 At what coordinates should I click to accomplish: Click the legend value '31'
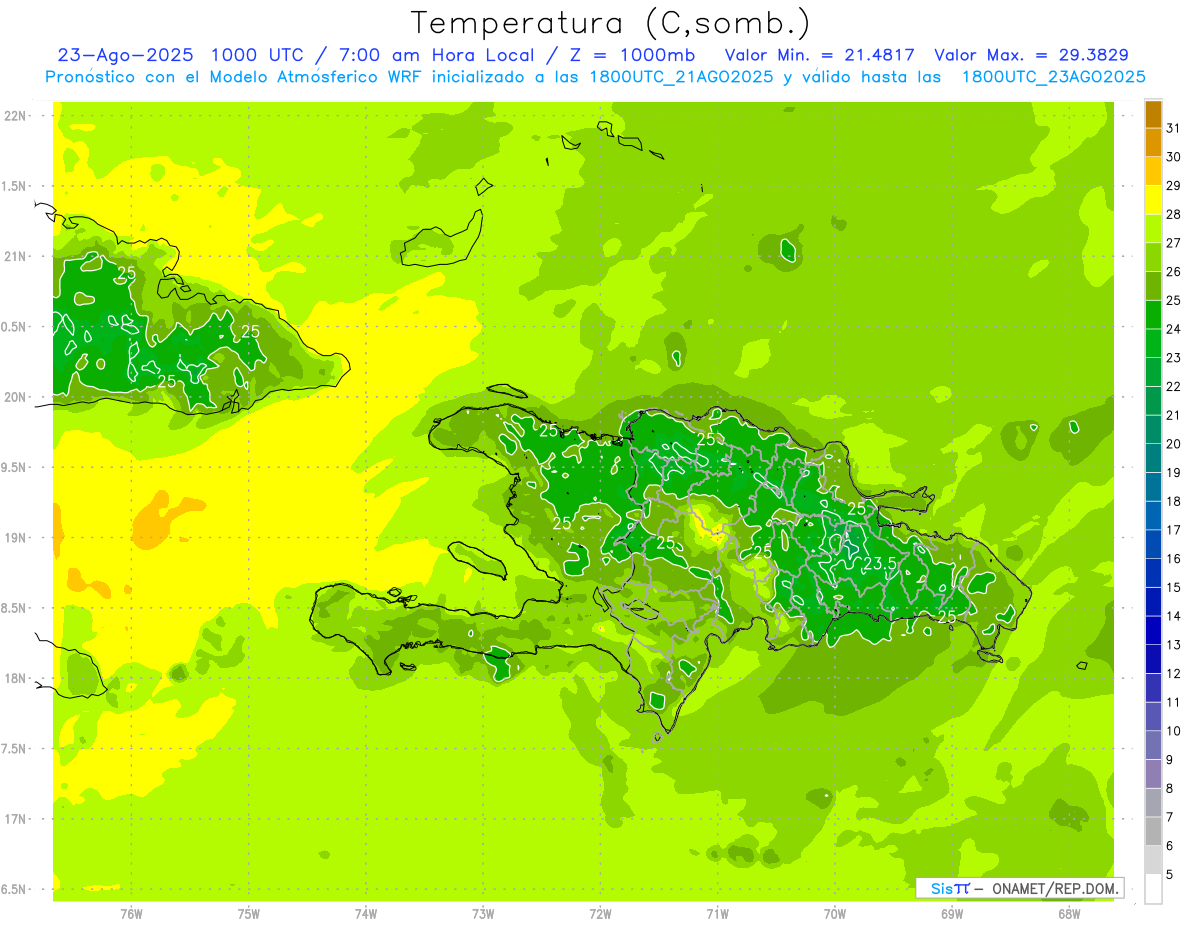click(1174, 128)
